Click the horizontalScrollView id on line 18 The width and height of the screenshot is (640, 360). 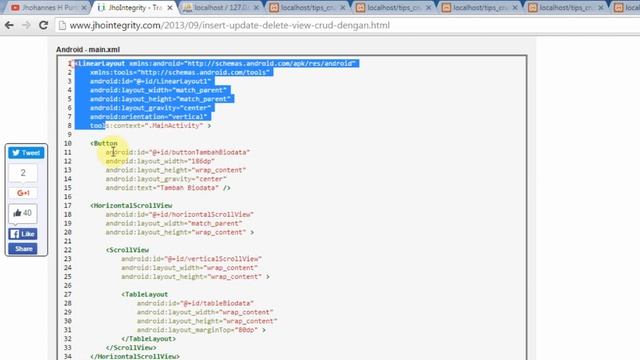coord(180,214)
